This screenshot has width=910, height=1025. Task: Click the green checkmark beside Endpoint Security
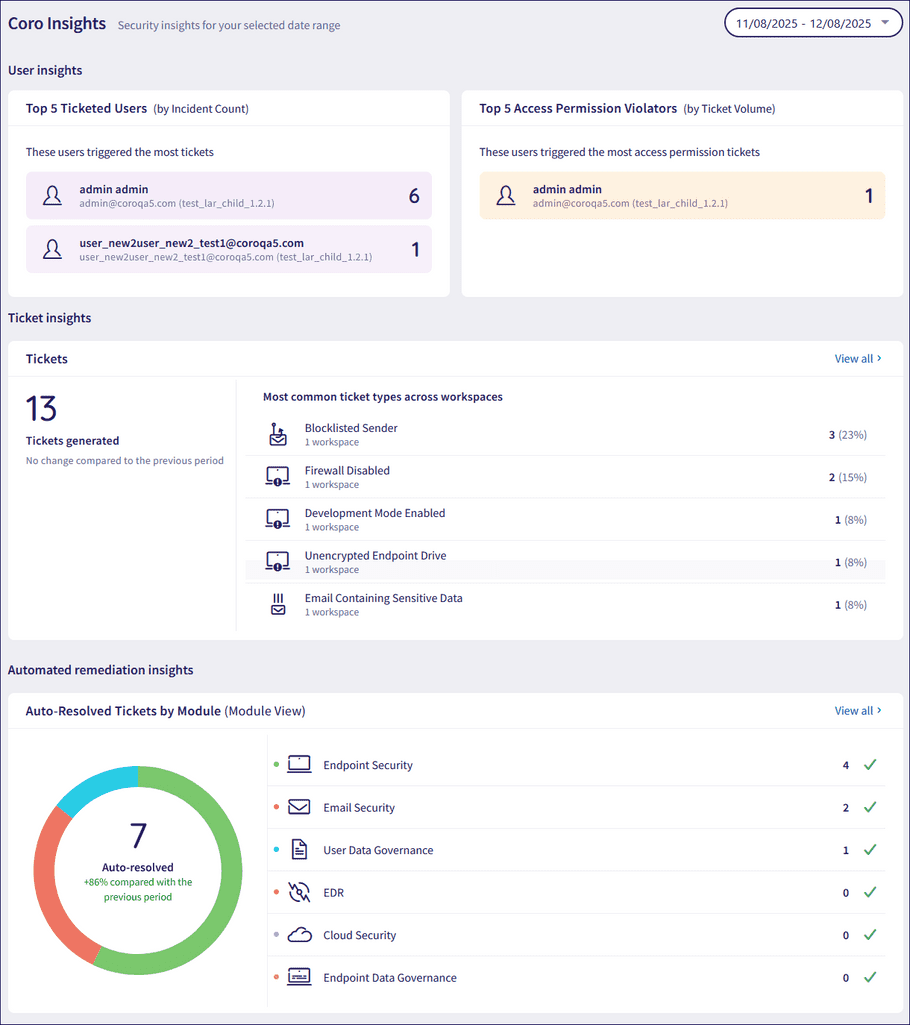tap(869, 763)
